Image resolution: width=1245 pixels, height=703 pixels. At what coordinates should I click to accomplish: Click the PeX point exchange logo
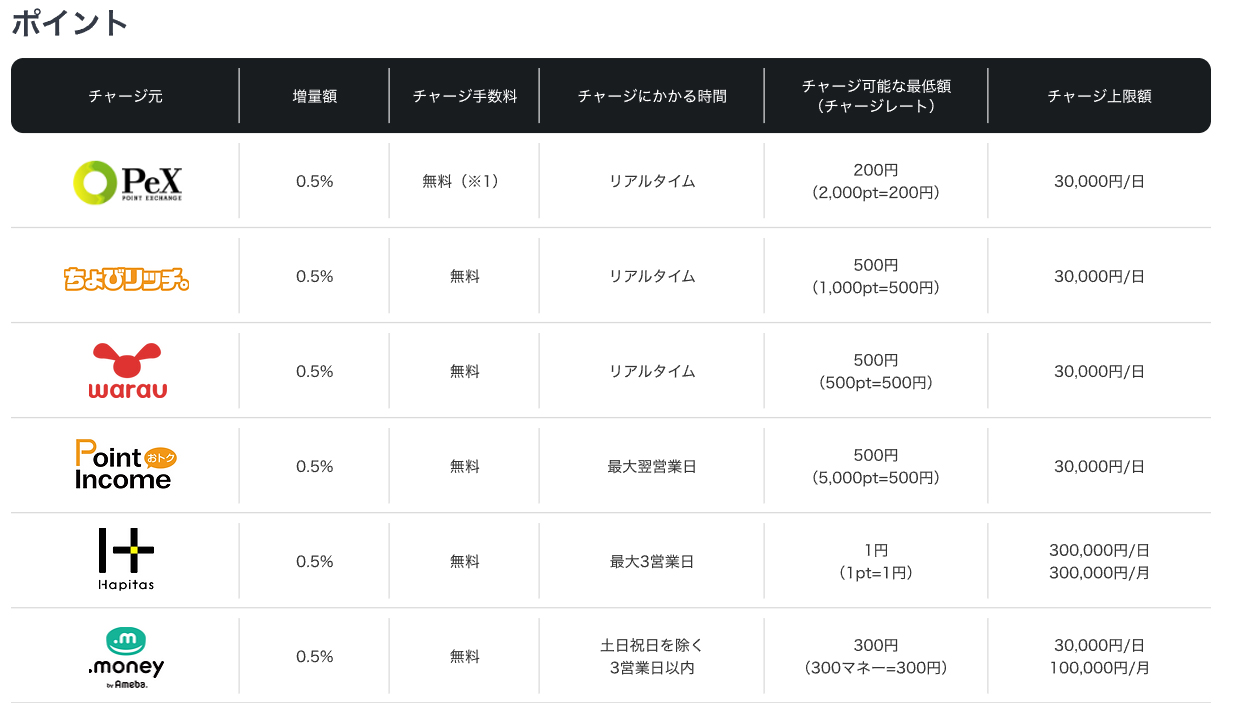click(126, 182)
